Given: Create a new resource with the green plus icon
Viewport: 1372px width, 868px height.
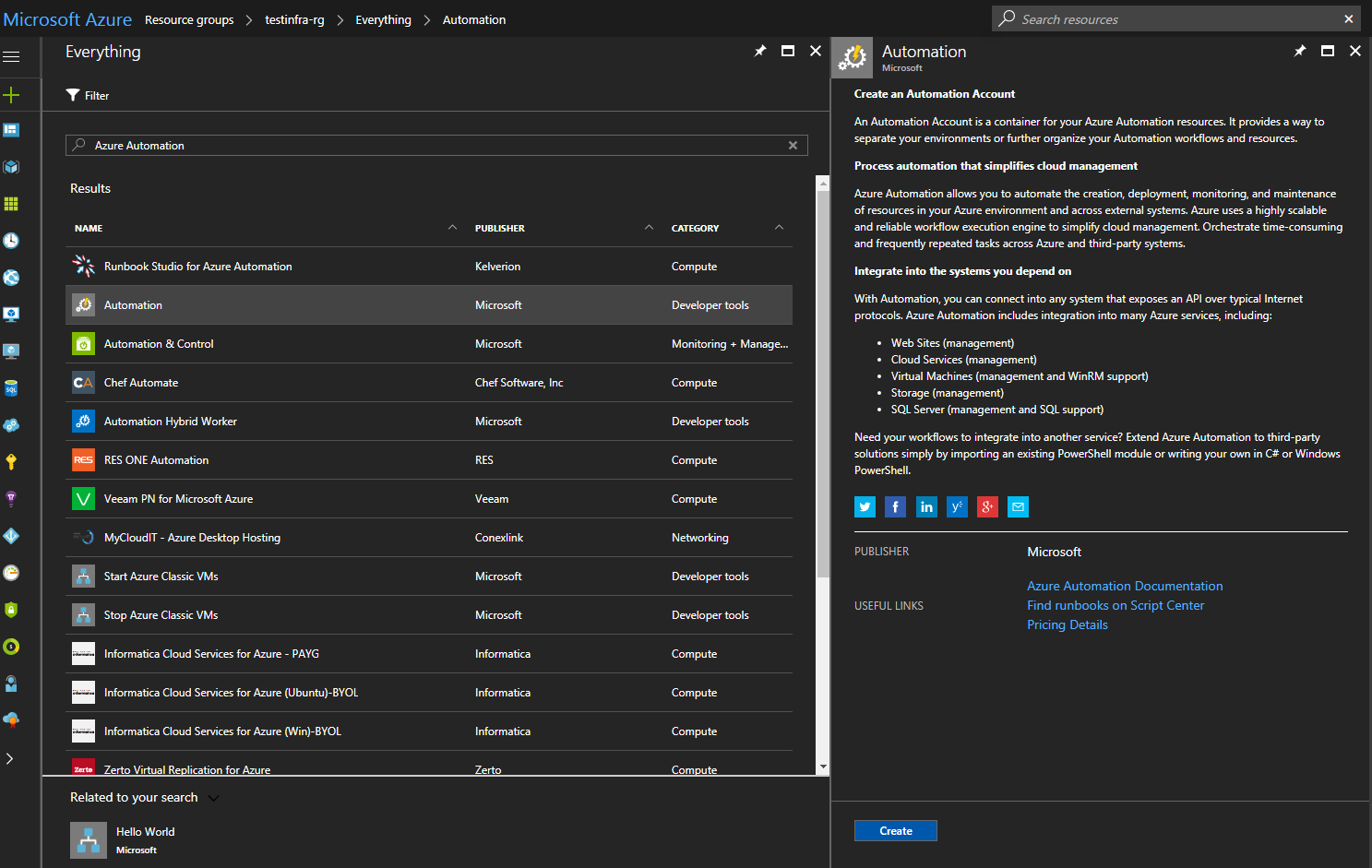Looking at the screenshot, I should [12, 94].
